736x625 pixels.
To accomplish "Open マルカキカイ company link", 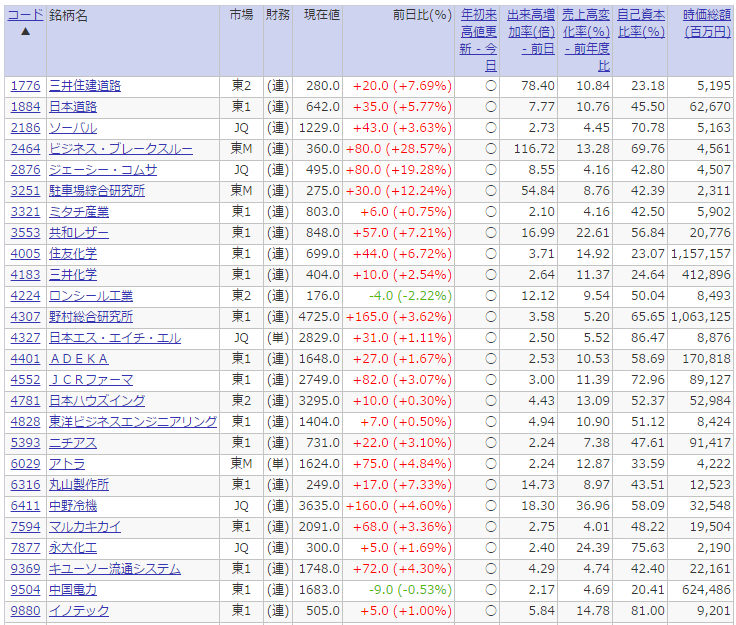I will (x=85, y=527).
